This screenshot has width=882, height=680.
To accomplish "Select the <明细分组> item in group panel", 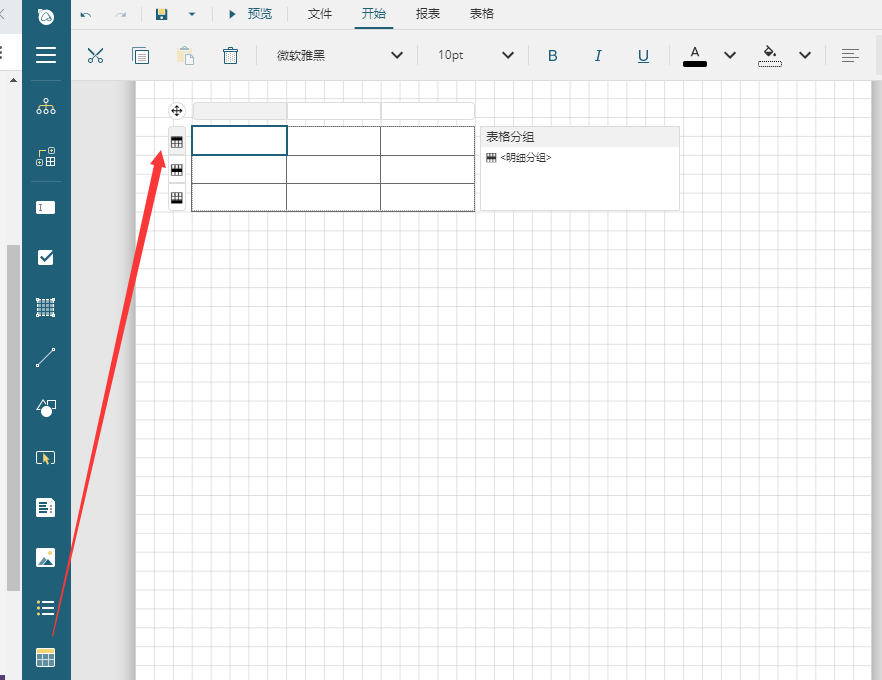I will [x=518, y=157].
